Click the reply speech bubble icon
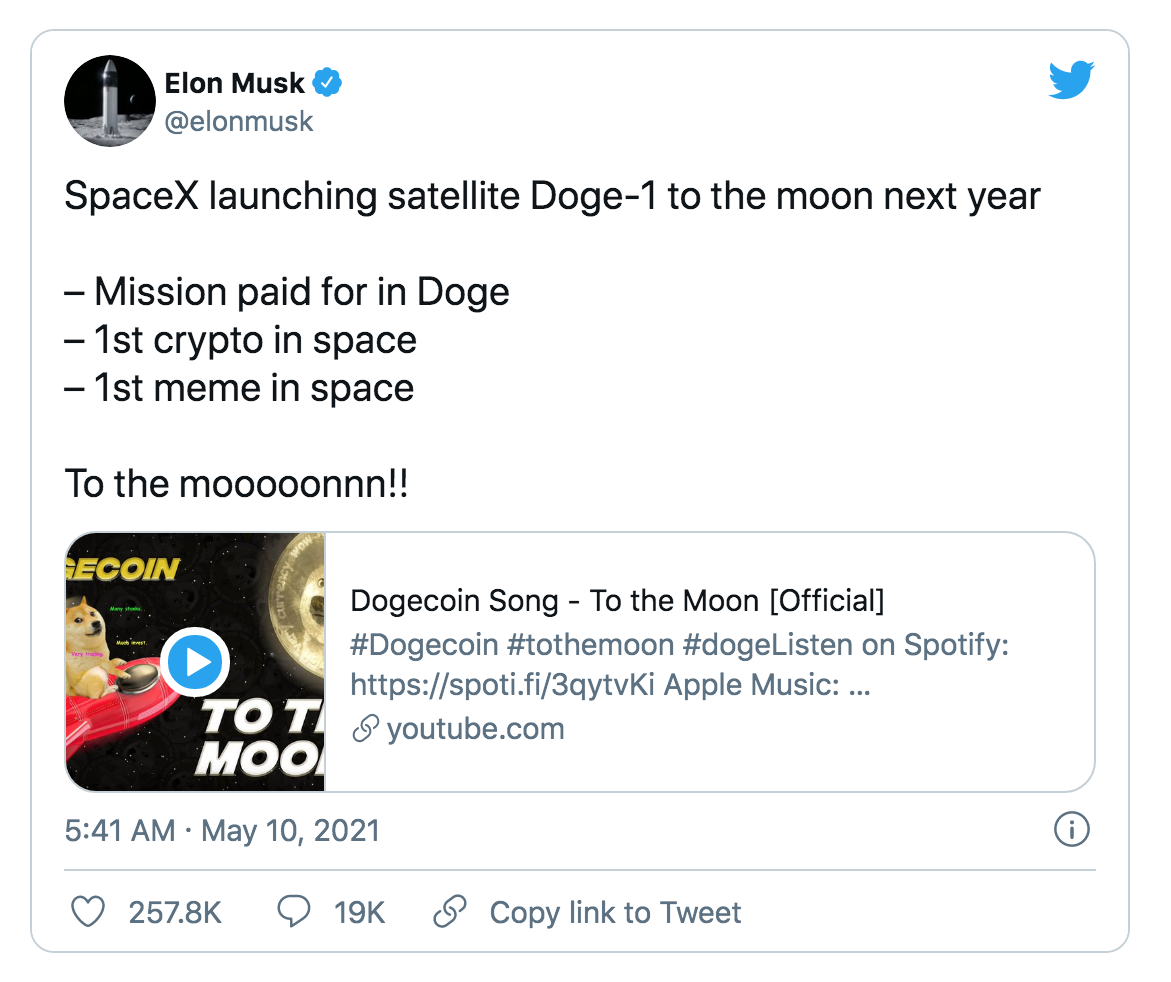The width and height of the screenshot is (1171, 982). (293, 912)
